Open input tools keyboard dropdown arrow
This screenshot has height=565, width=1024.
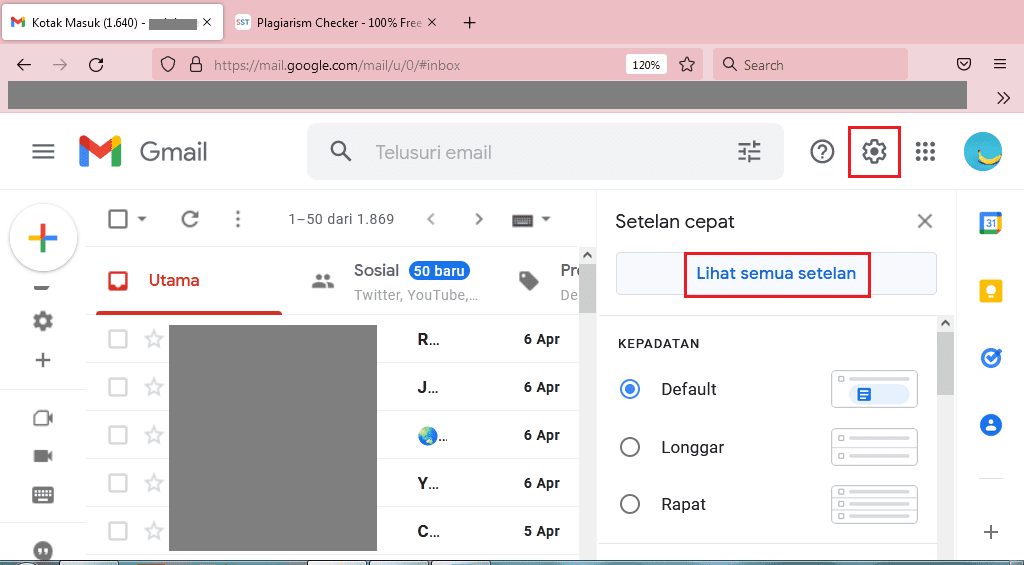(x=547, y=219)
